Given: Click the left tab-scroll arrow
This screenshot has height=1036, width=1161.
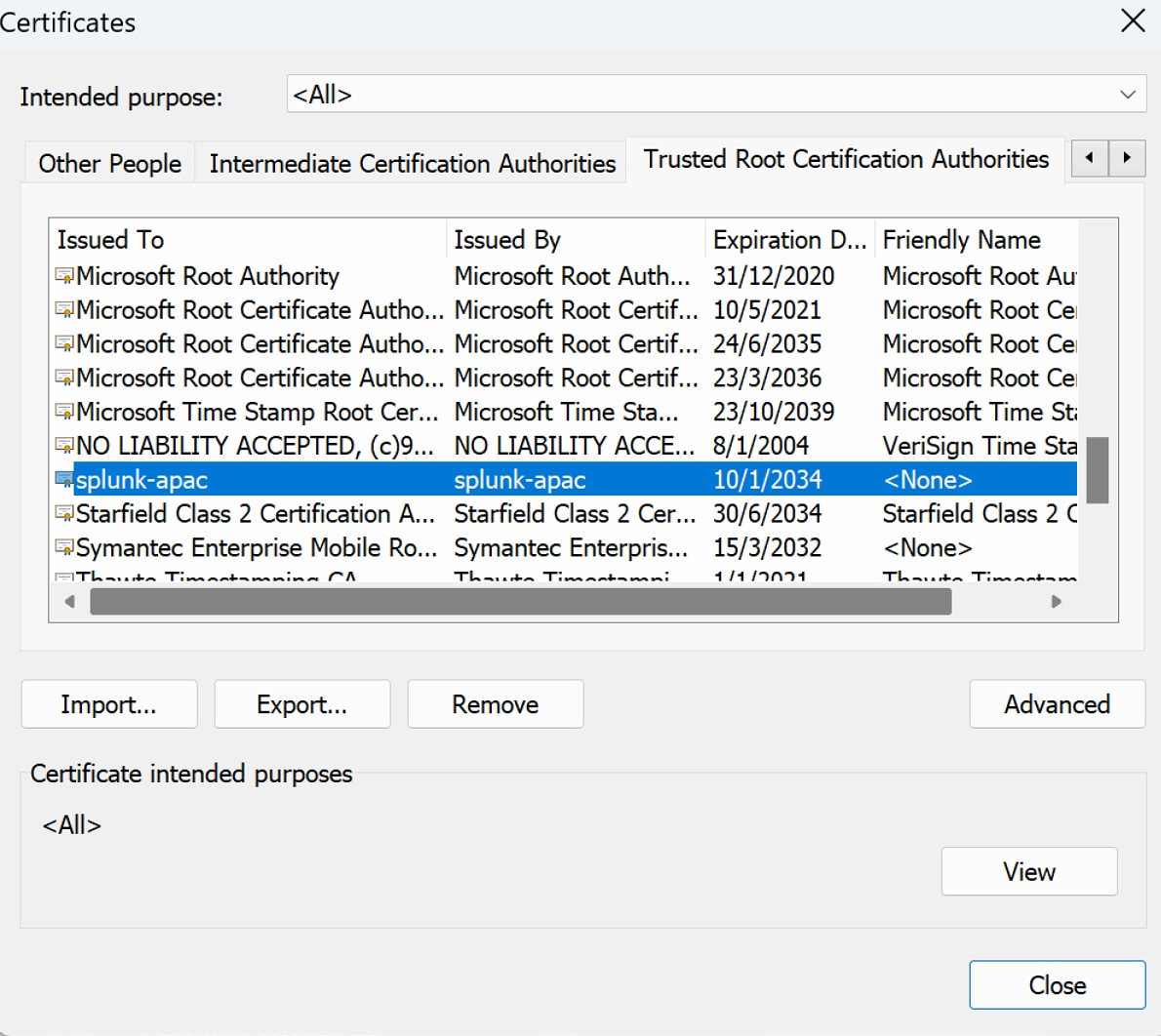Looking at the screenshot, I should click(1089, 158).
